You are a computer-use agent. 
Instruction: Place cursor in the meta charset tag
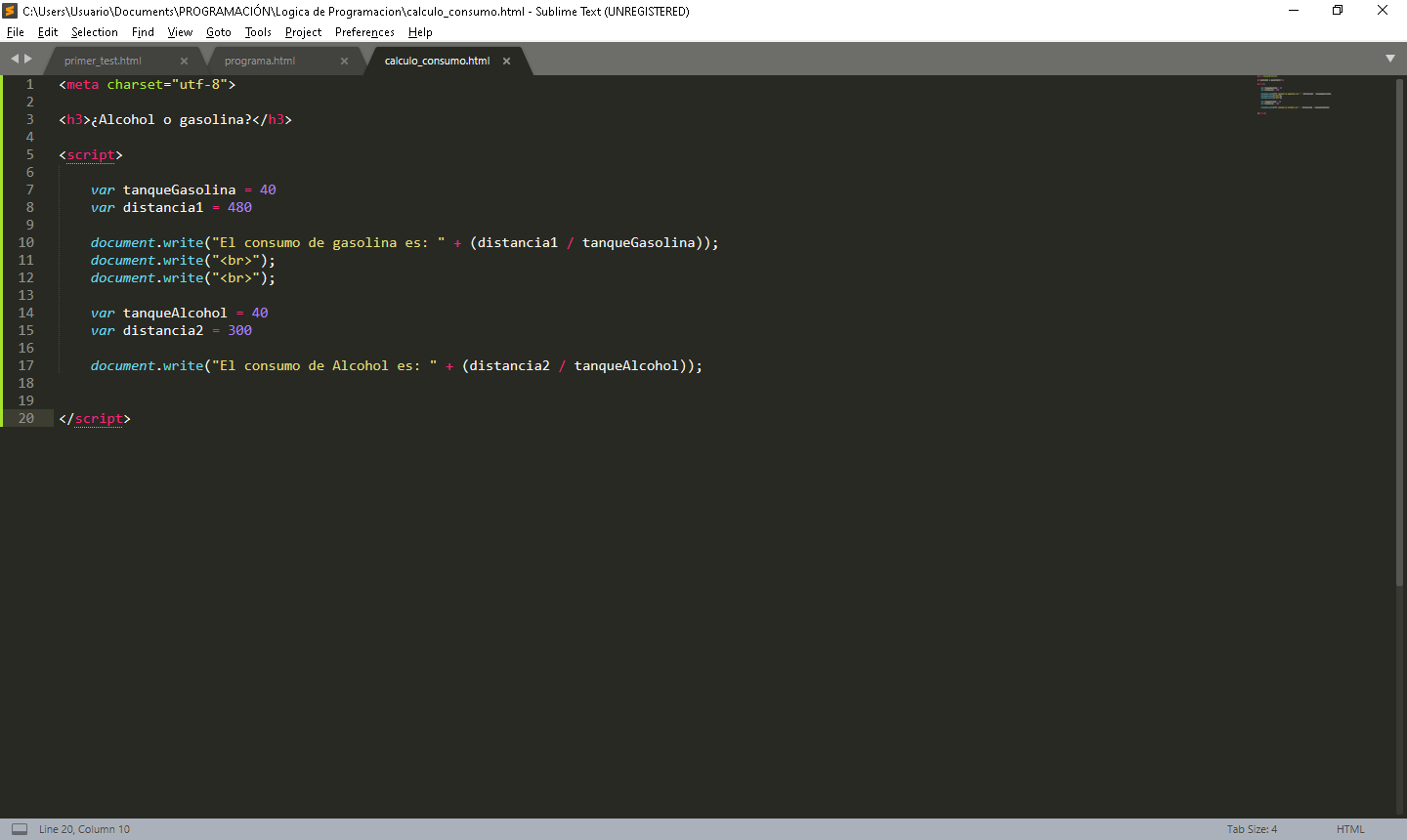[148, 85]
